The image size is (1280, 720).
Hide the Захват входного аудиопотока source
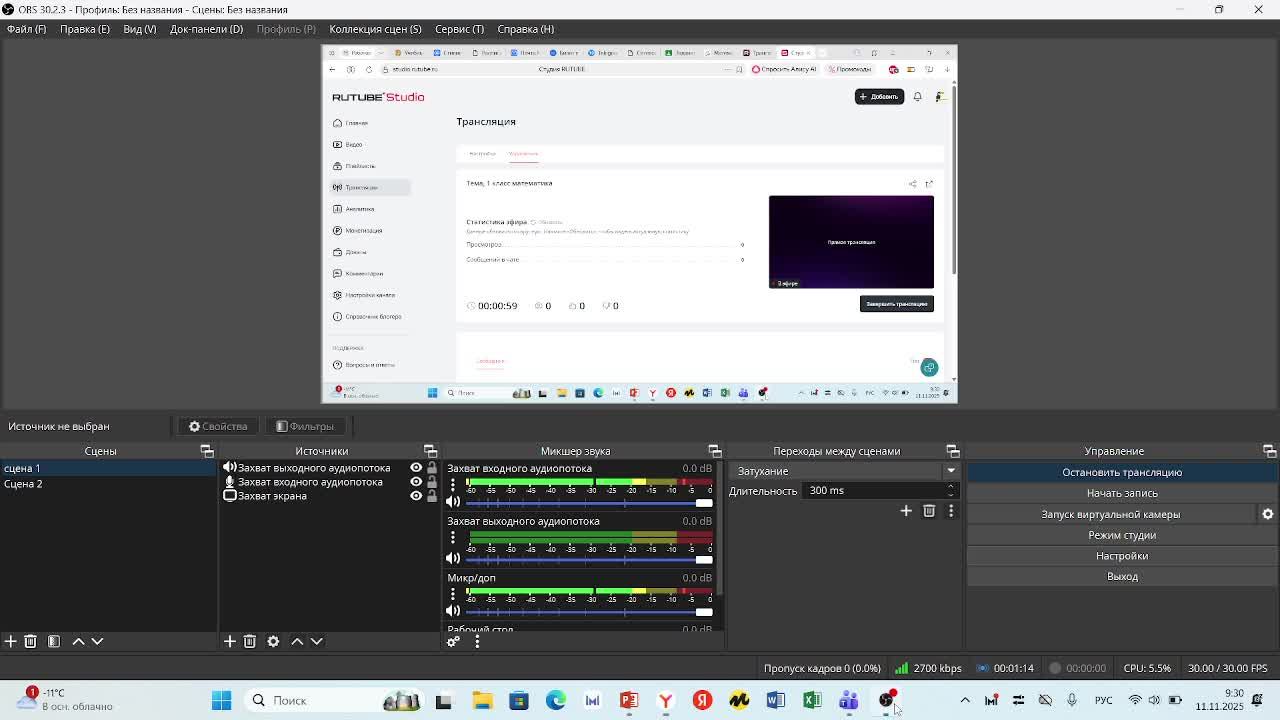pos(416,482)
